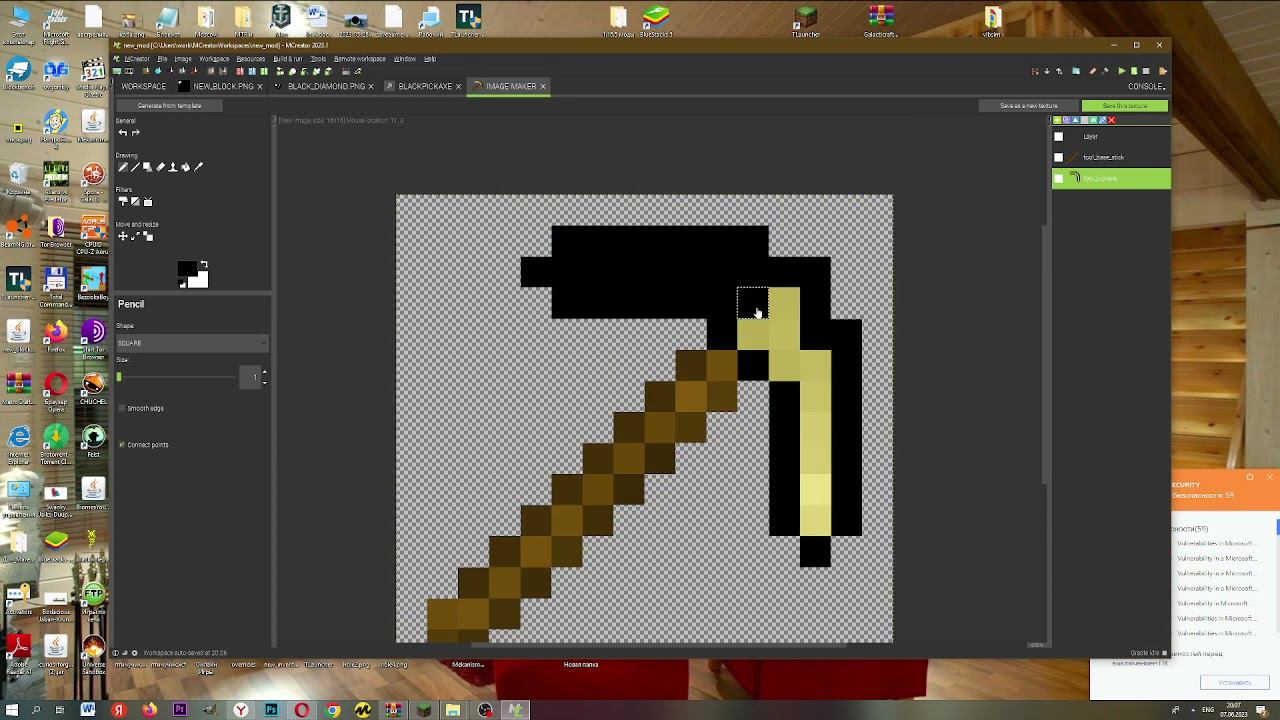Select the Eraser tool
Image resolution: width=1280 pixels, height=720 pixels.
[x=160, y=167]
